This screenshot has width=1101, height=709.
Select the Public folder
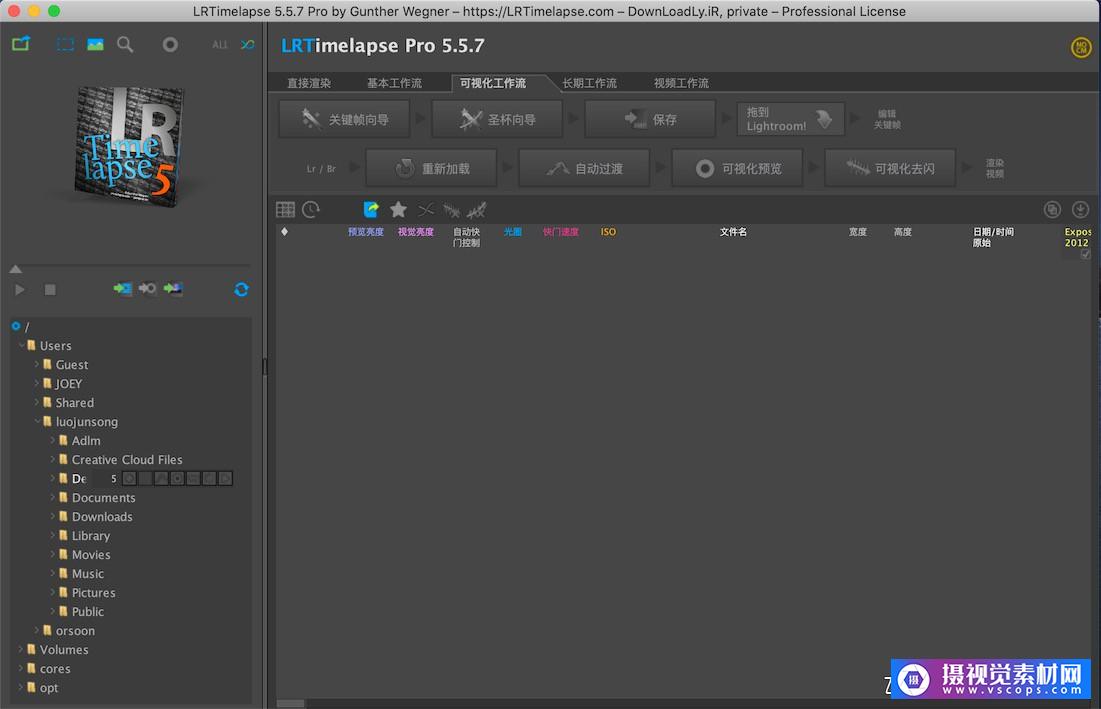click(x=87, y=611)
